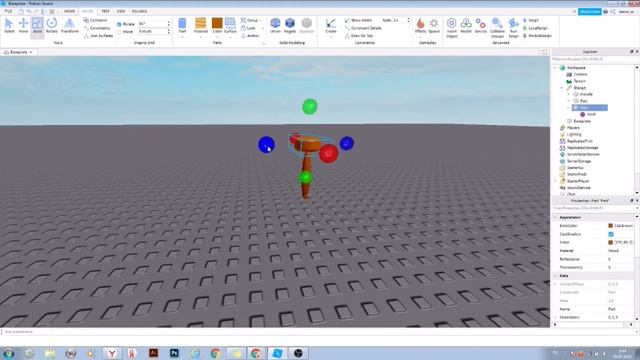Open Insert Object dialog
640x360 pixels.
click(451, 28)
